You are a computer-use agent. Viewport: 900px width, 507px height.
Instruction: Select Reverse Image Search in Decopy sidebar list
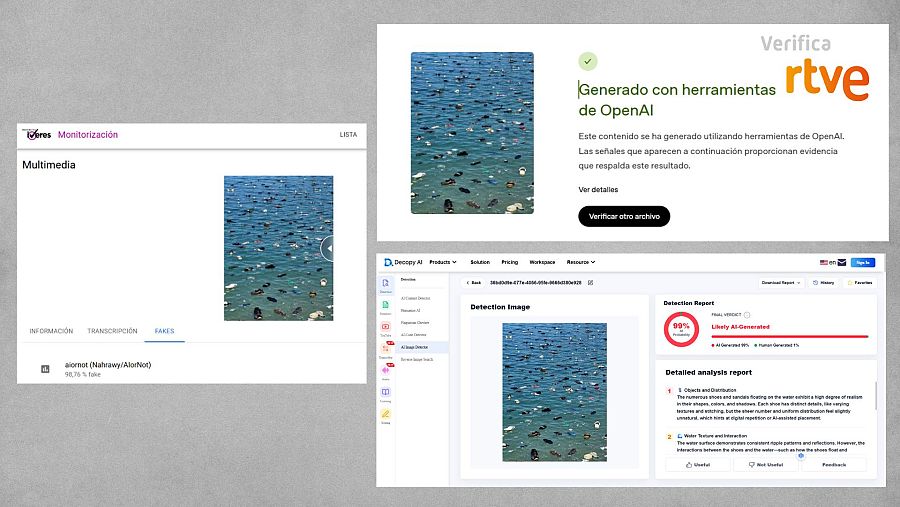click(417, 359)
